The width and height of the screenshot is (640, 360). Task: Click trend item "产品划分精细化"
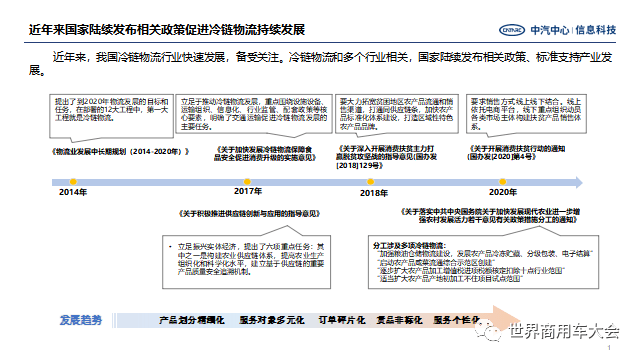(192, 320)
